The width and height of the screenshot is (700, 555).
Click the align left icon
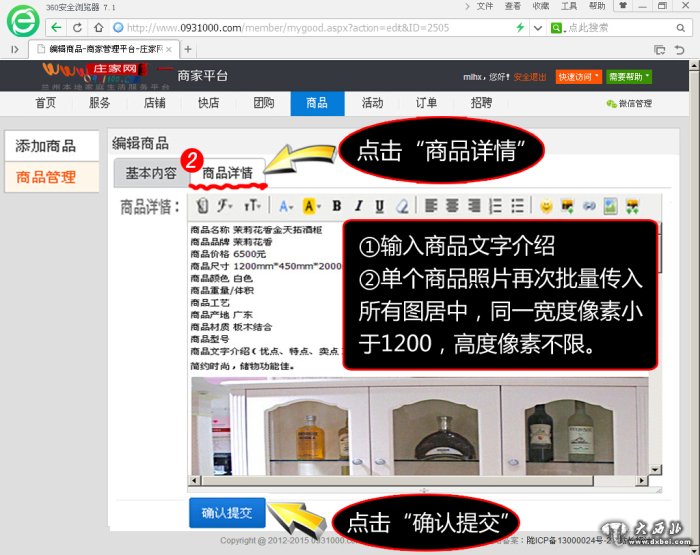pyautogui.click(x=430, y=206)
